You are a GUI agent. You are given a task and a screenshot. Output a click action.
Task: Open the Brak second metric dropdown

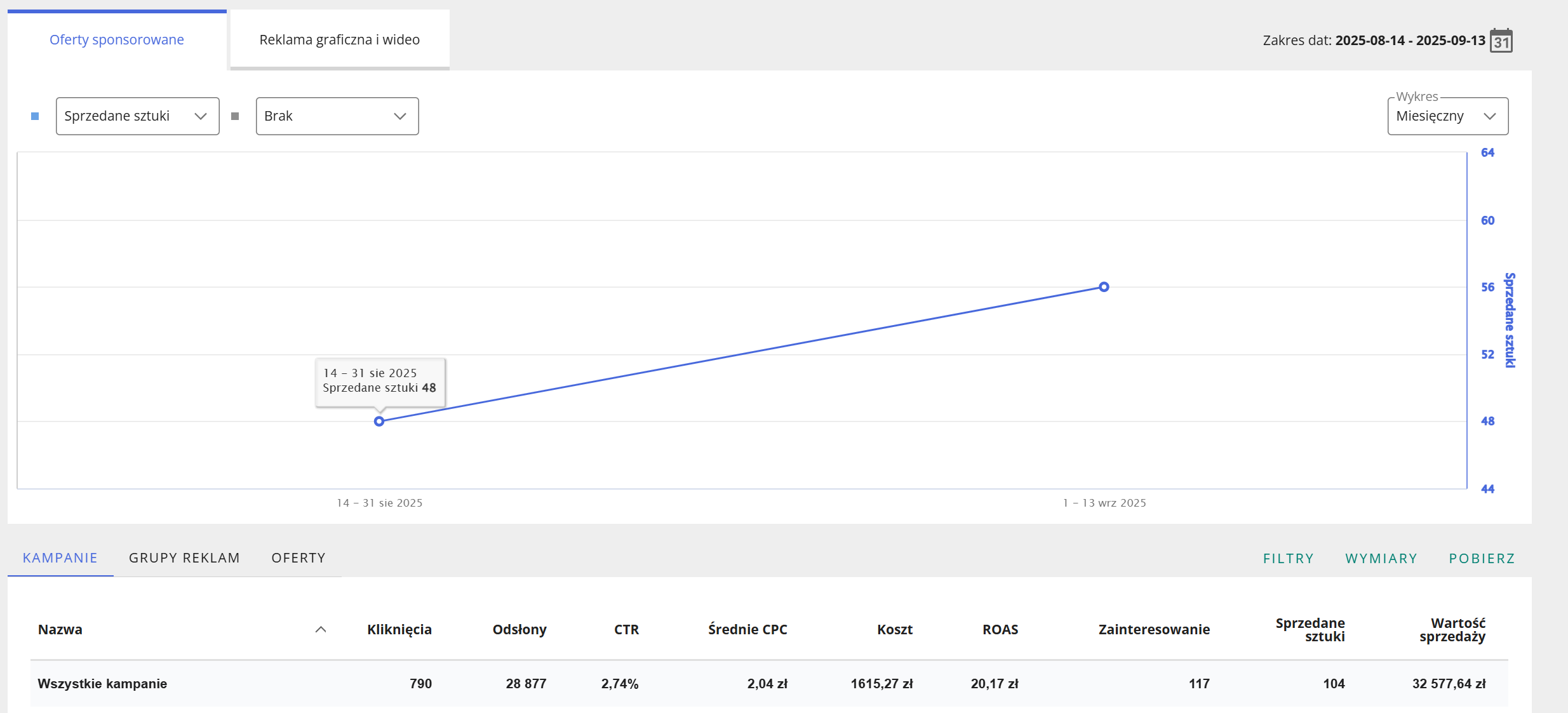coord(337,116)
